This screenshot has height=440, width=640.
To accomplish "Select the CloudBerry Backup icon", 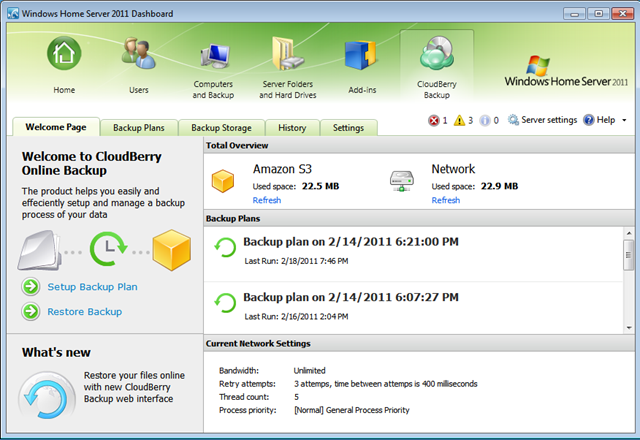I will coord(437,53).
